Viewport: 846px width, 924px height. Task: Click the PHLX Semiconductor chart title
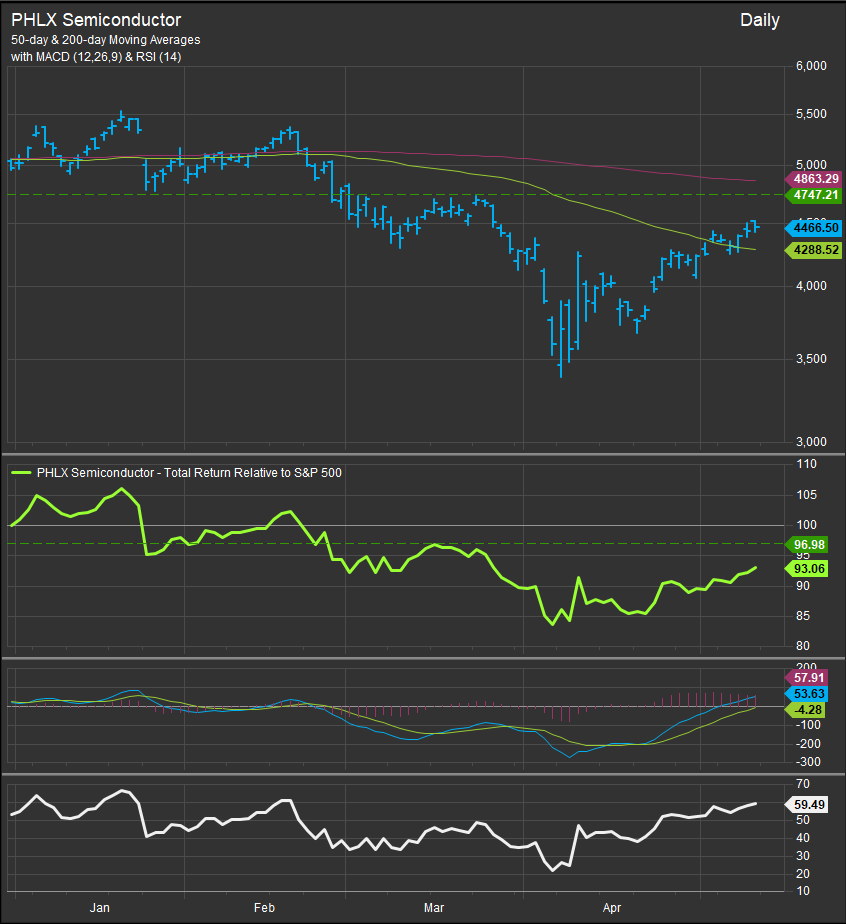tap(96, 20)
